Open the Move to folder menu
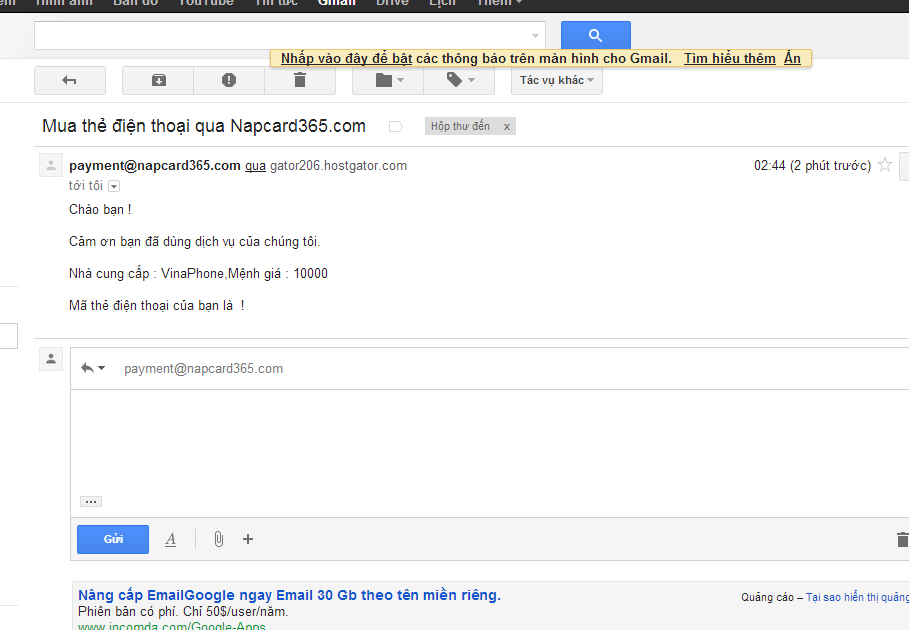 pos(388,80)
